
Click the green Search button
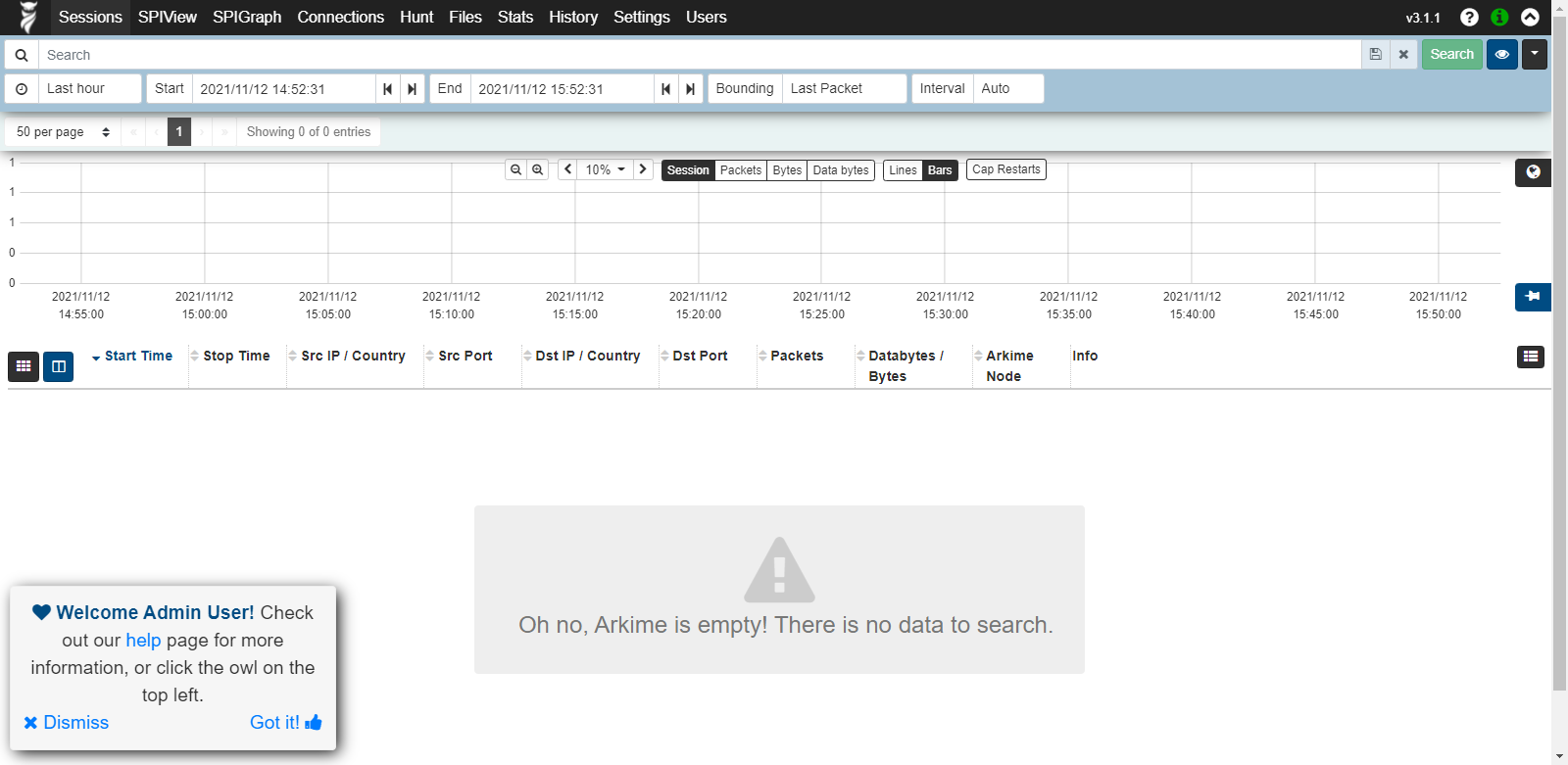[x=1451, y=54]
